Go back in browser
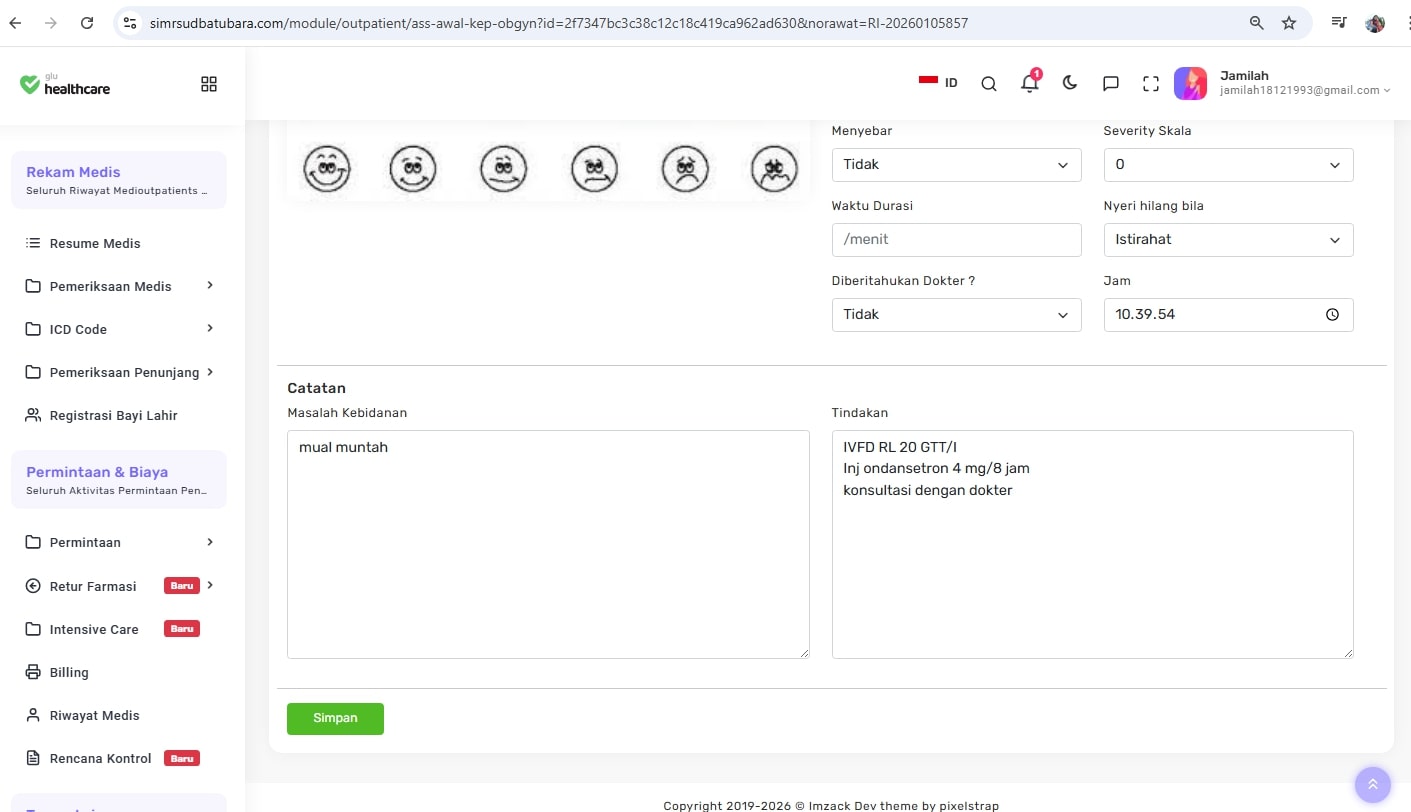Screen dimensions: 1411x812 click(x=15, y=23)
